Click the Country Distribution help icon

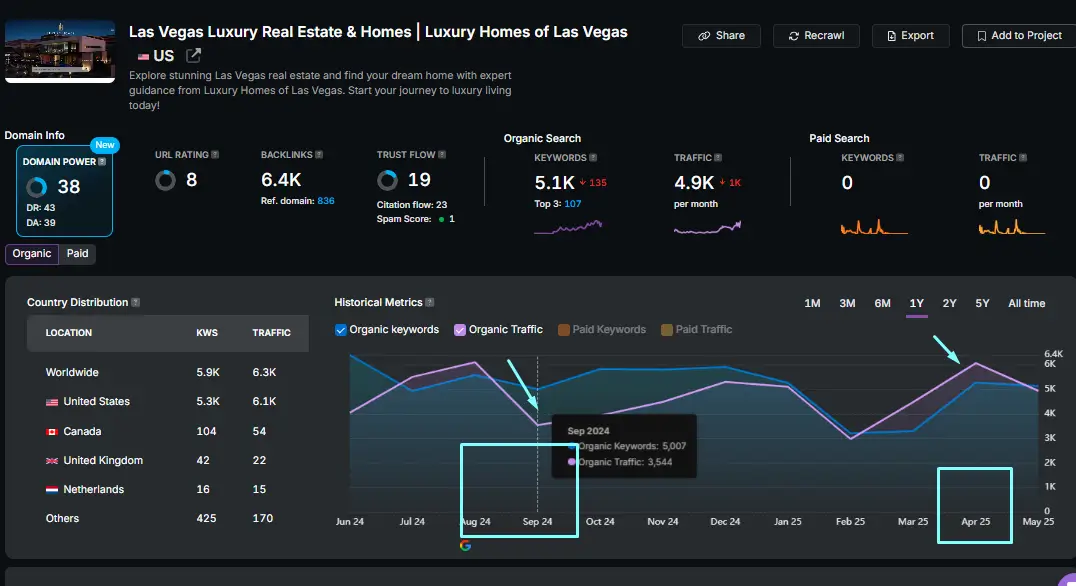[135, 302]
